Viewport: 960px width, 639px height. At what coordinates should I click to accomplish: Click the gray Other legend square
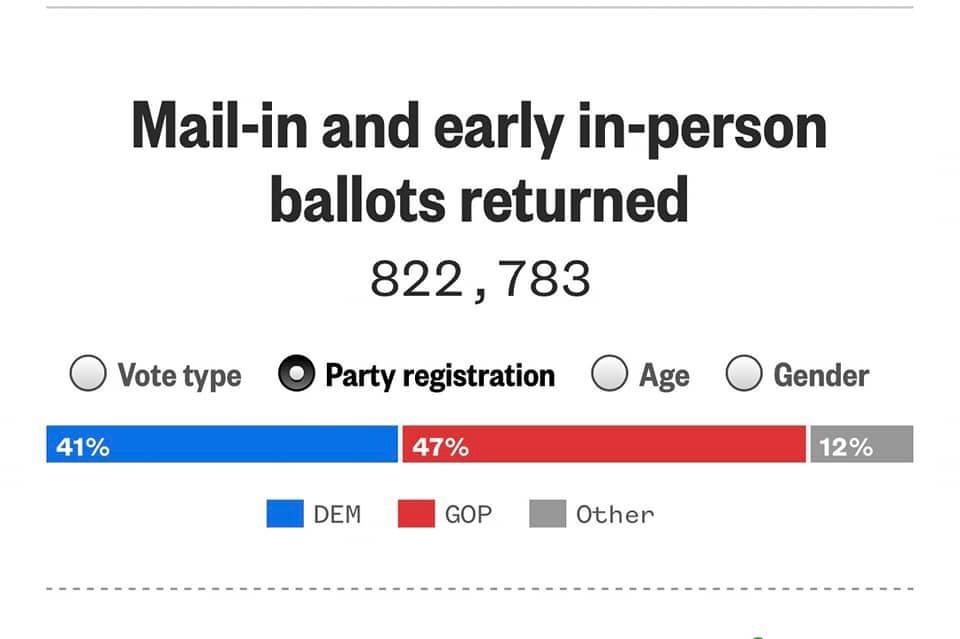pos(547,514)
